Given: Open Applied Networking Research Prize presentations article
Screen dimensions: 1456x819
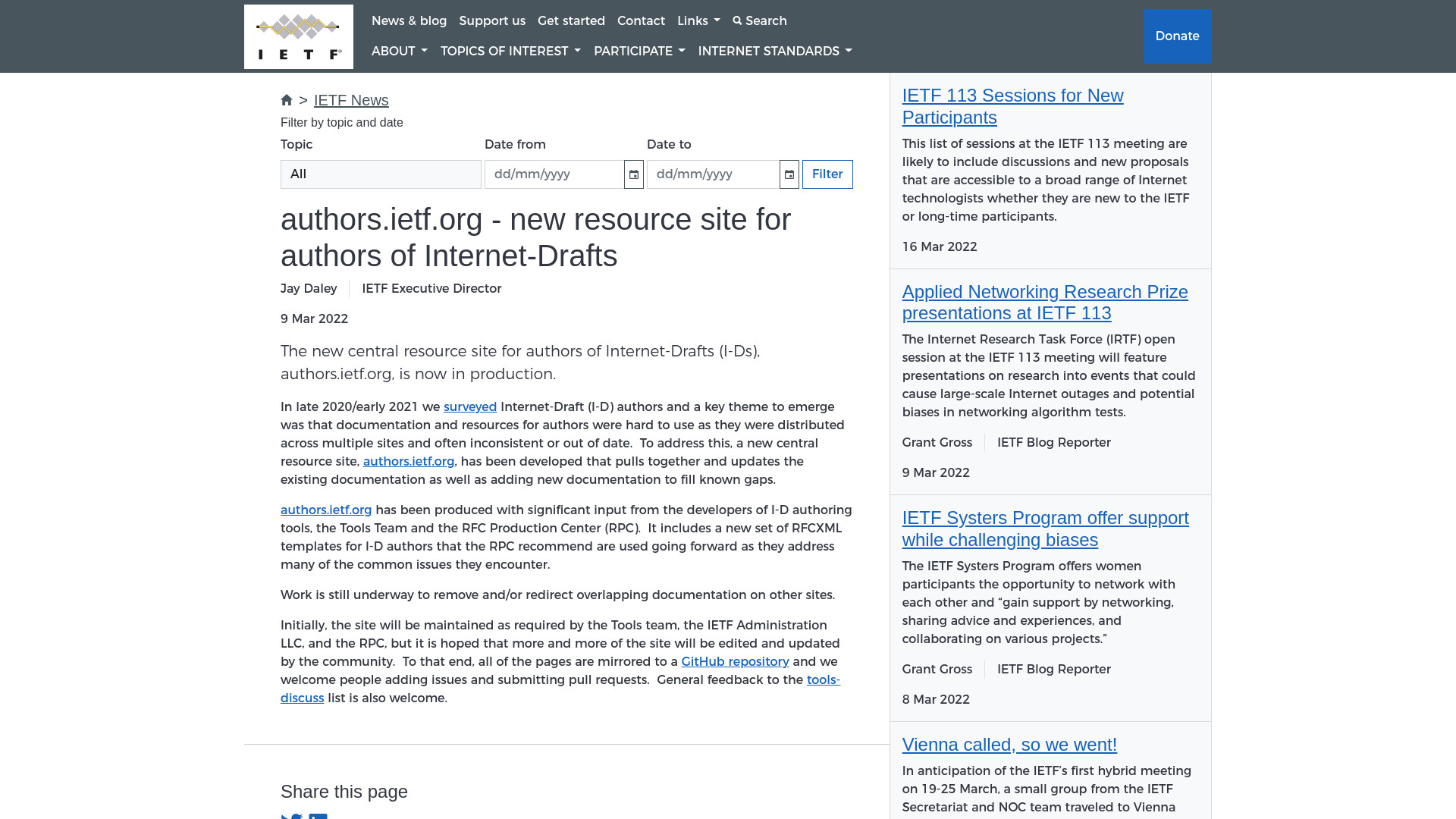Looking at the screenshot, I should 1045,303.
